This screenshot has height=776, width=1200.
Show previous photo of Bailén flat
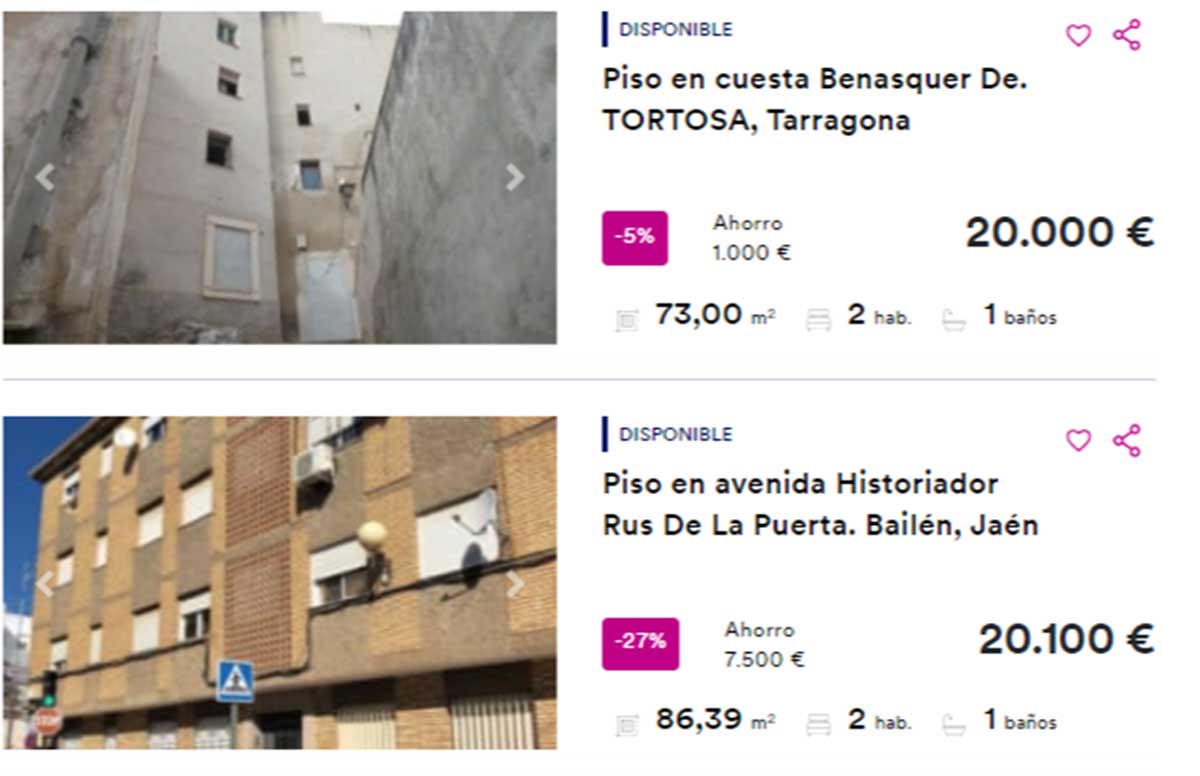[x=45, y=585]
